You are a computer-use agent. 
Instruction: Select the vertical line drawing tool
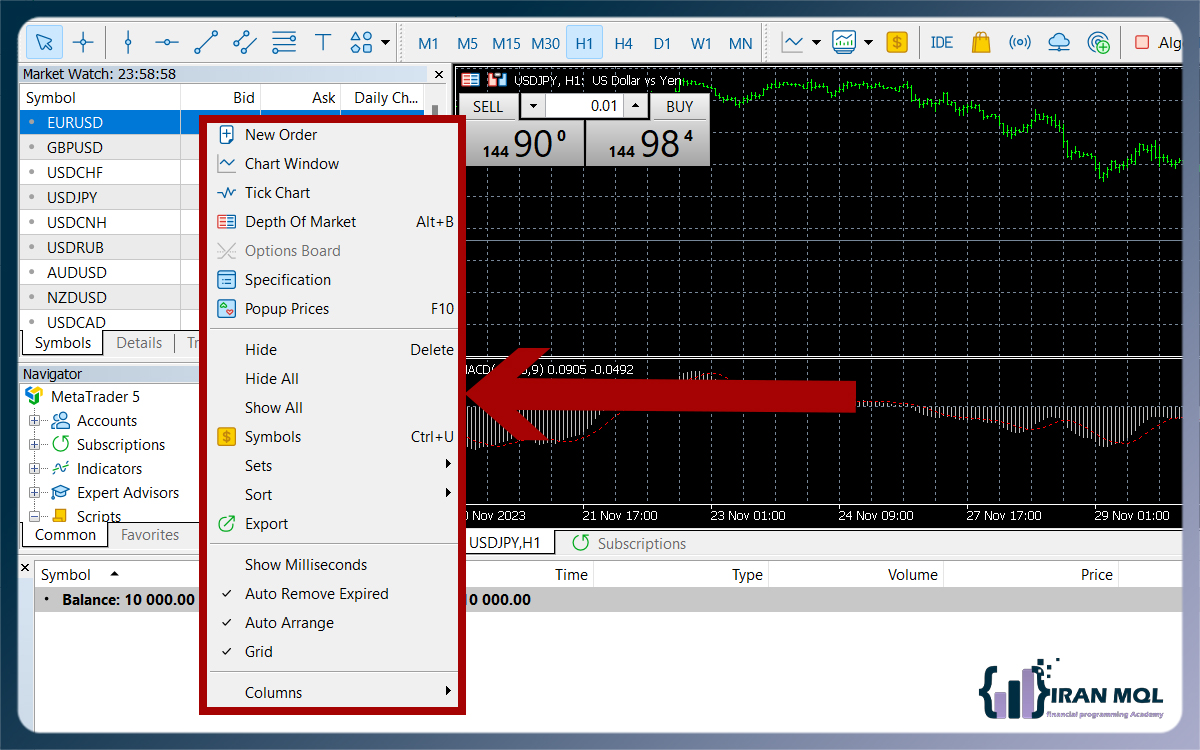127,42
